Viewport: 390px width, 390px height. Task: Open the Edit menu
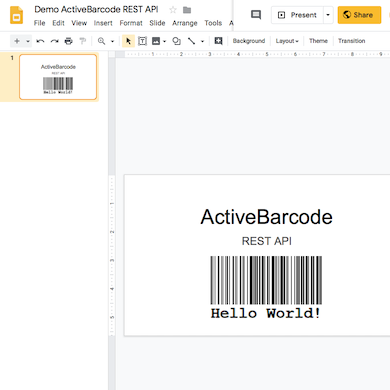(58, 23)
